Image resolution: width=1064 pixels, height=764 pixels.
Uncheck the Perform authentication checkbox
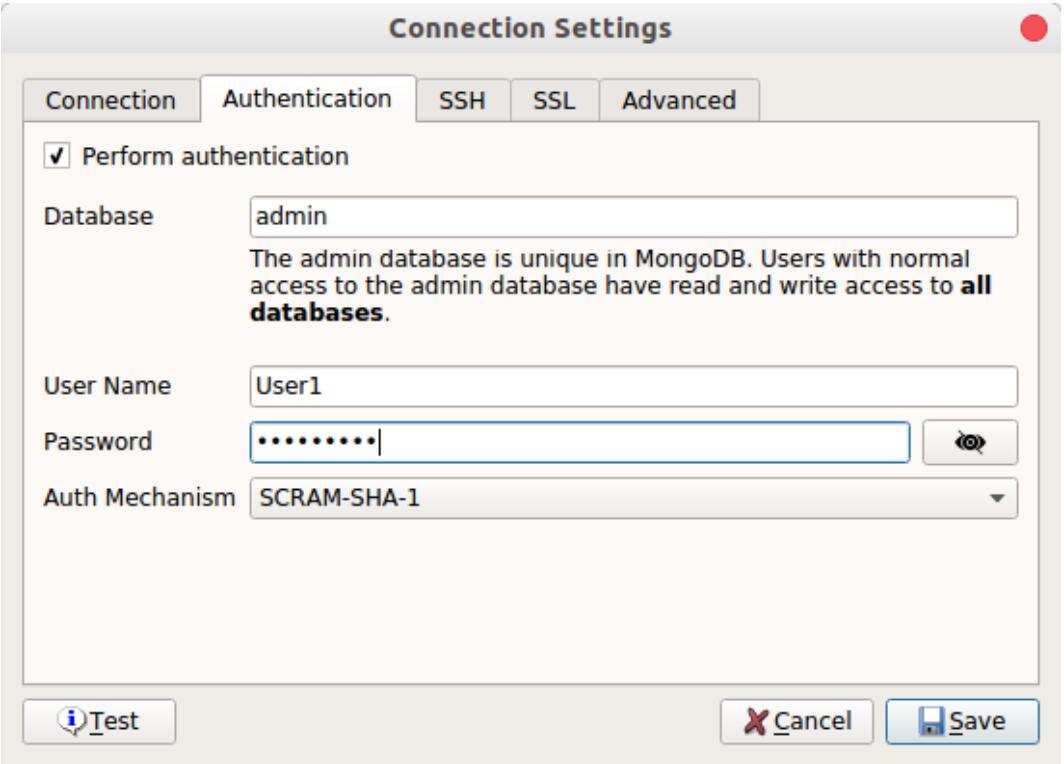57,156
